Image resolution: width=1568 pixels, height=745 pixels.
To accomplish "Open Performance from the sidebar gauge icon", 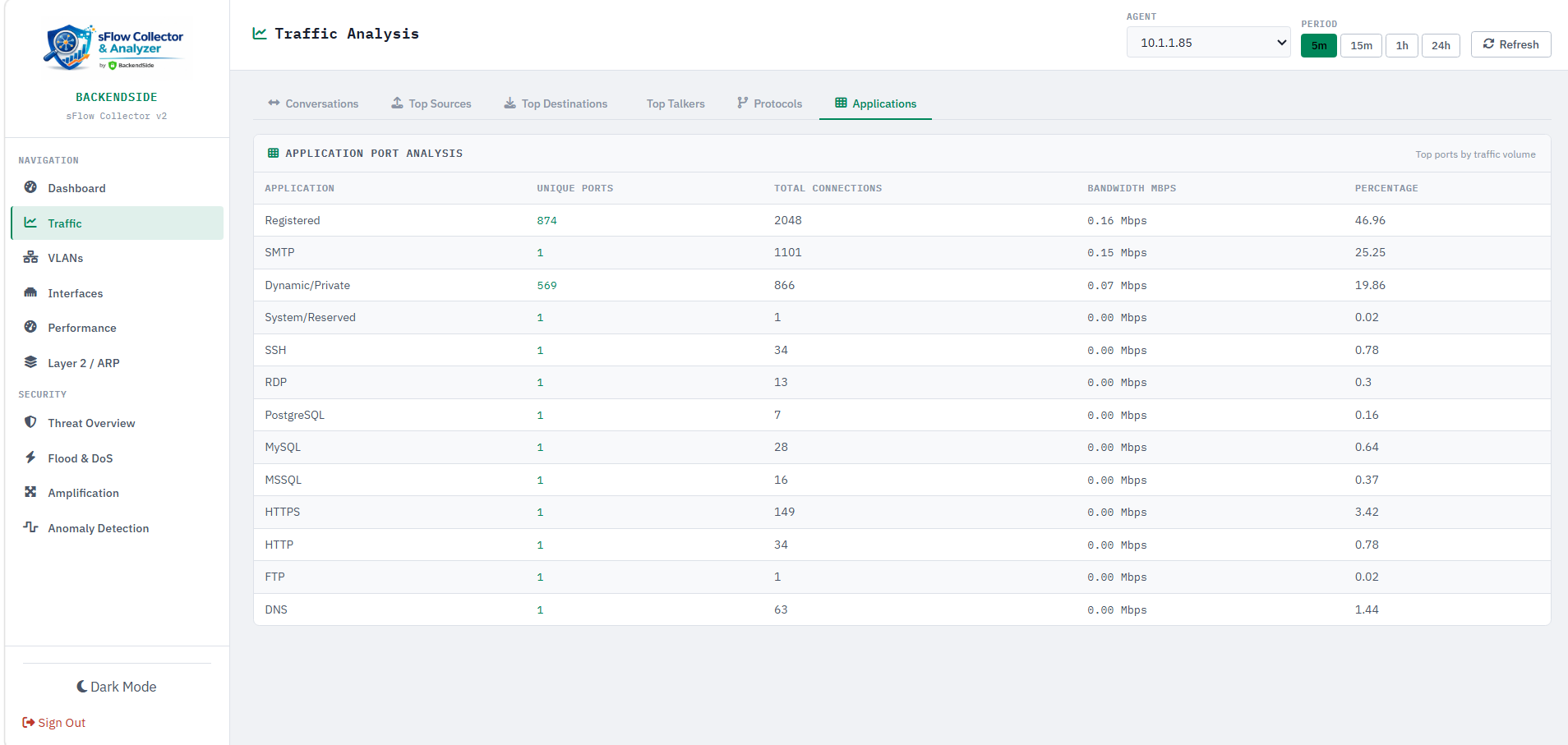I will point(30,328).
